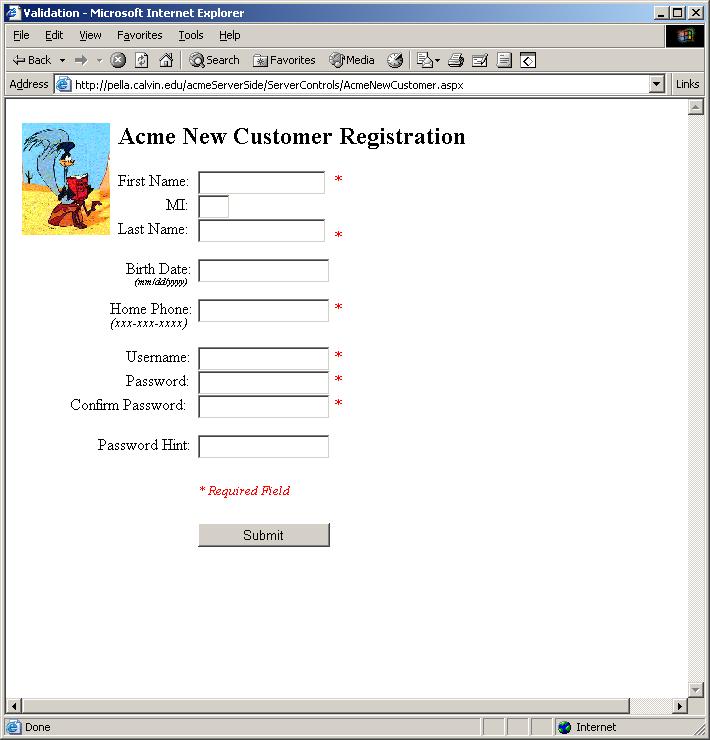Screen dimensions: 710x740
Task: Click the Stop loading icon
Action: pos(118,60)
